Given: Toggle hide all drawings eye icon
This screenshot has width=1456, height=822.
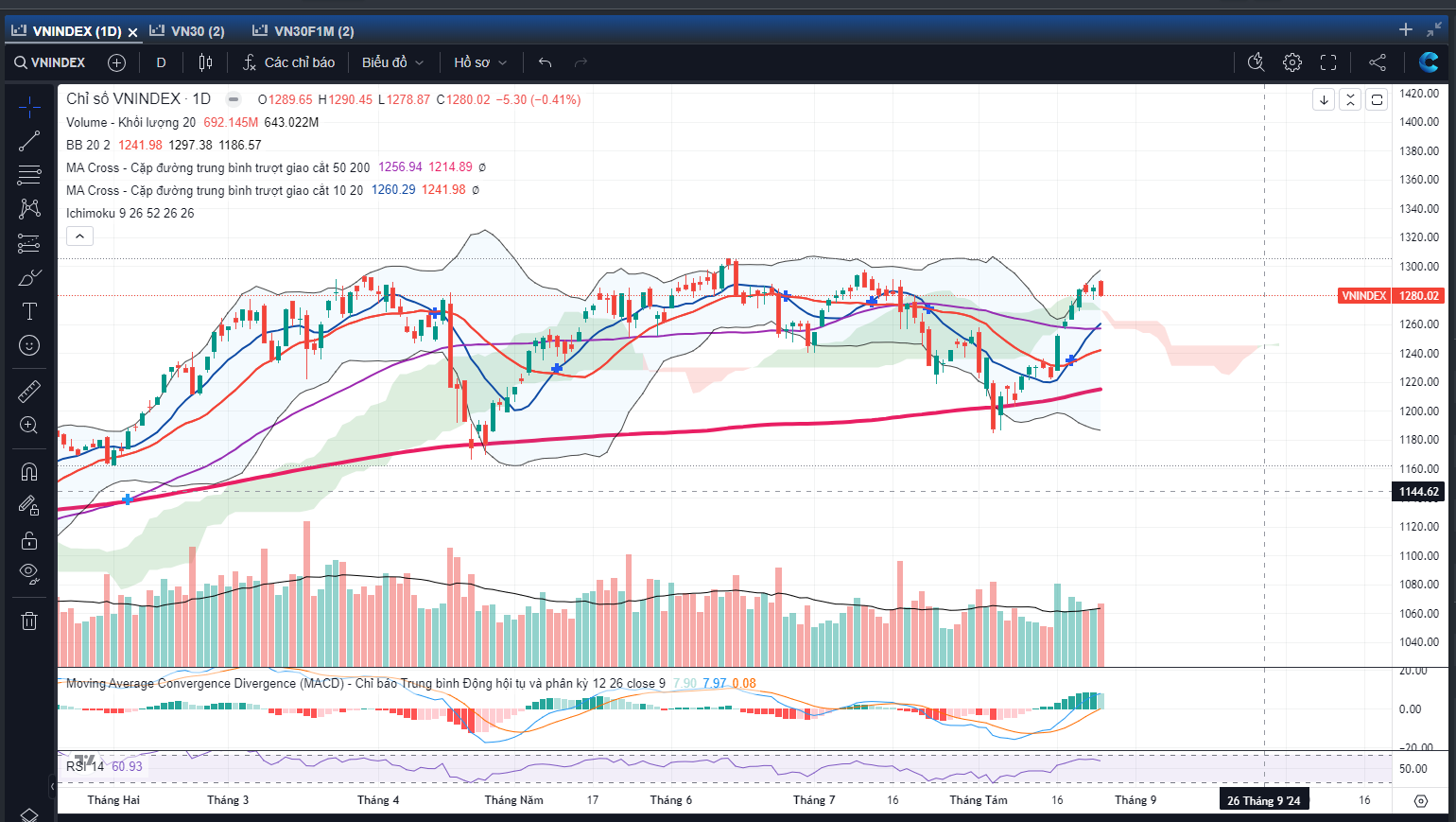Looking at the screenshot, I should (29, 573).
